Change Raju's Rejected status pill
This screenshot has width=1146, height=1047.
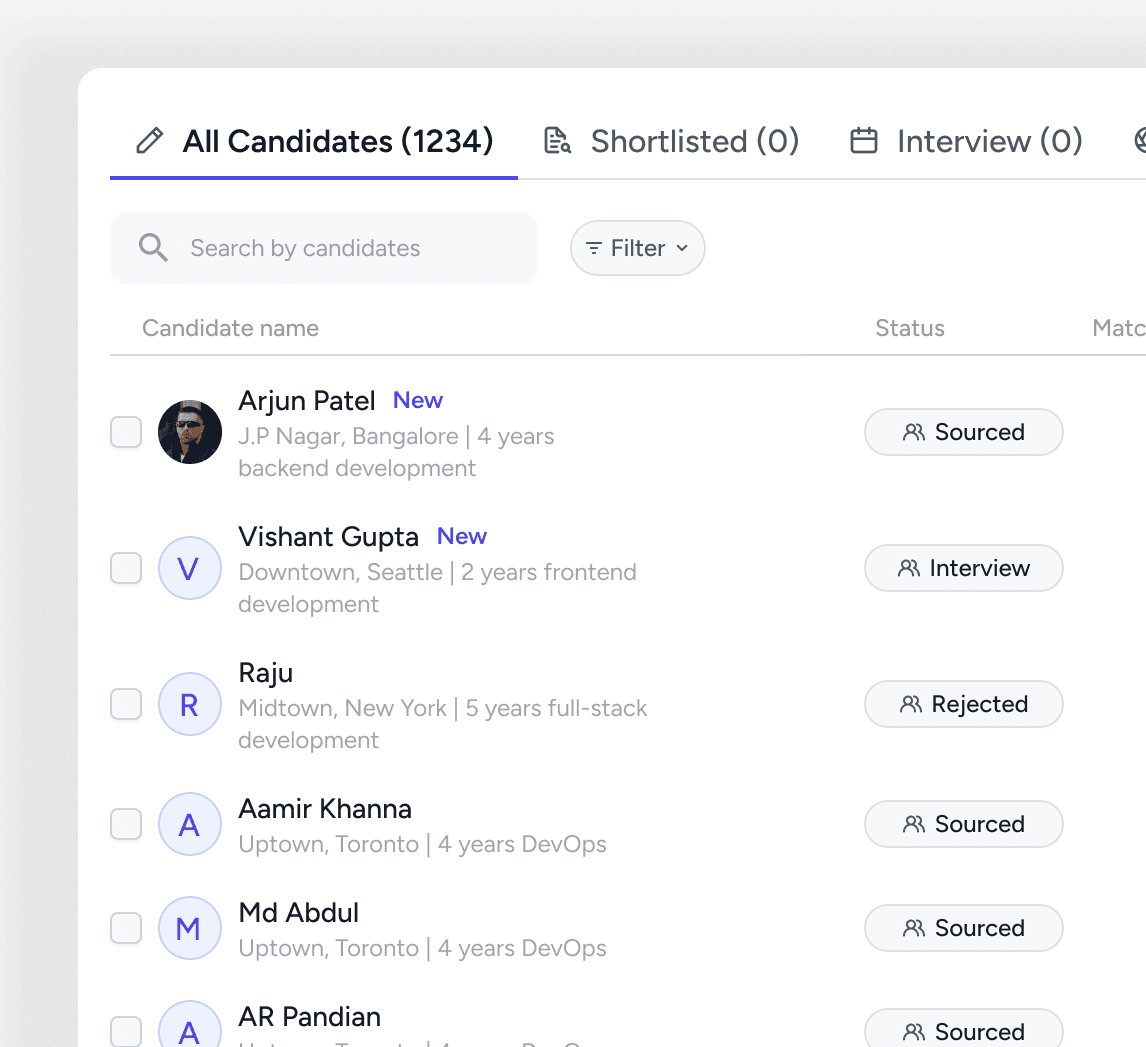point(963,704)
